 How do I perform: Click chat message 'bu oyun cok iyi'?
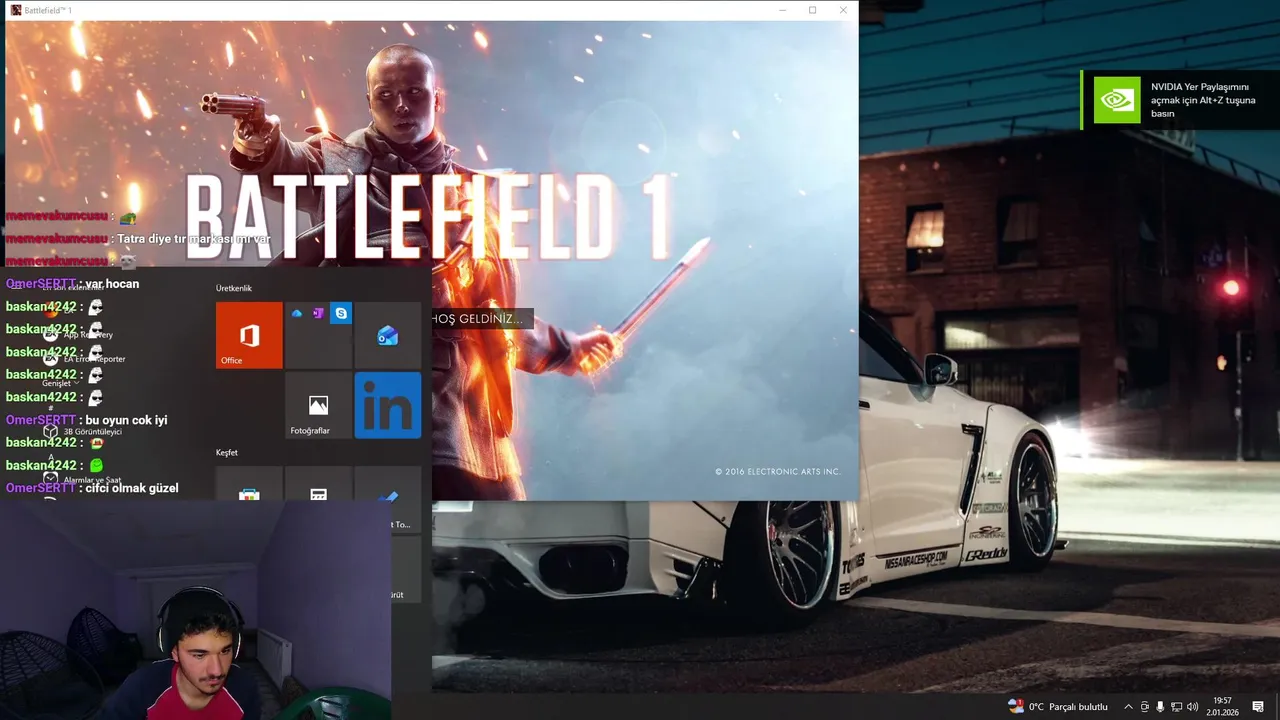click(x=126, y=420)
